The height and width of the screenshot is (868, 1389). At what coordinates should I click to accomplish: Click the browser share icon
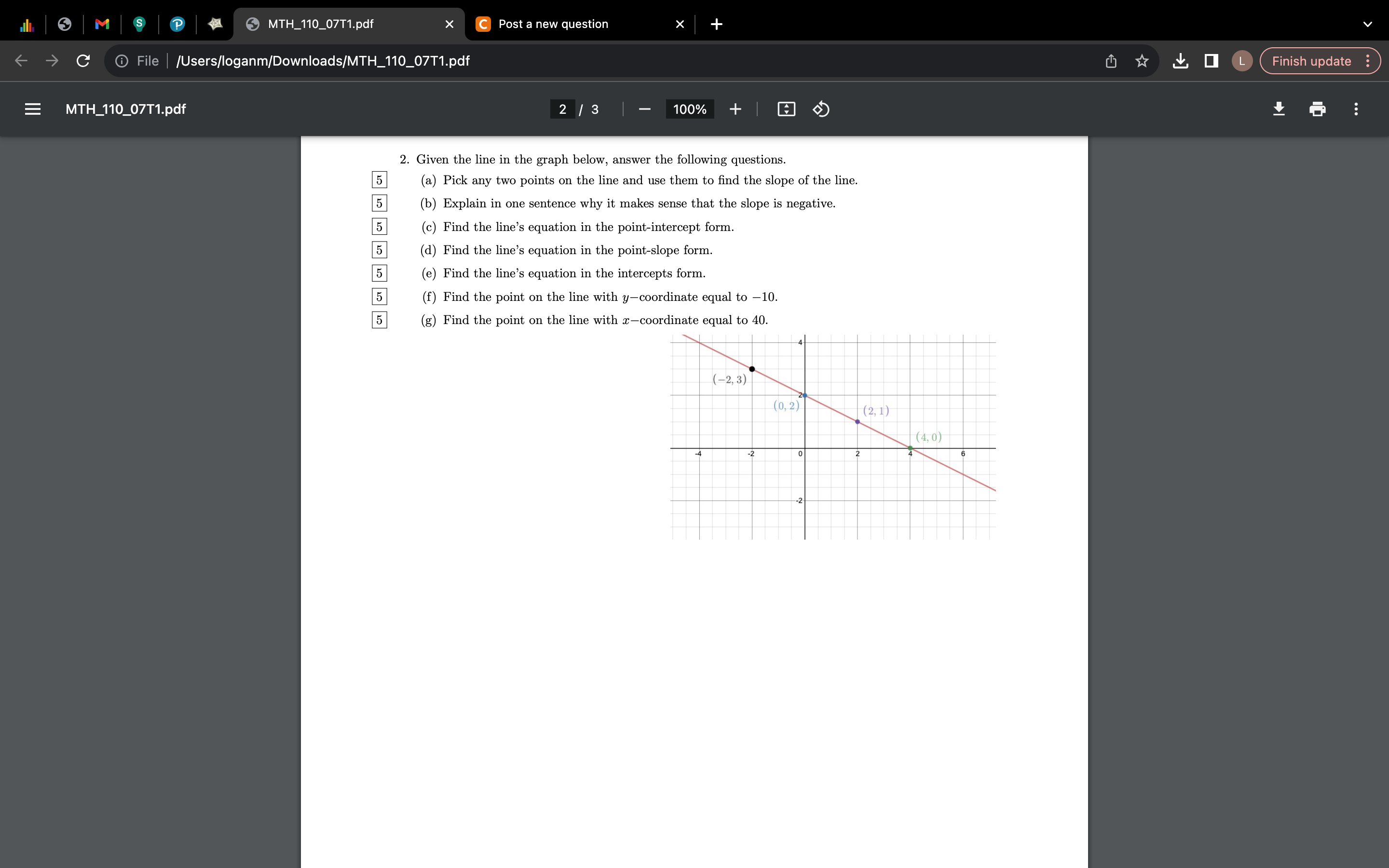(1111, 61)
